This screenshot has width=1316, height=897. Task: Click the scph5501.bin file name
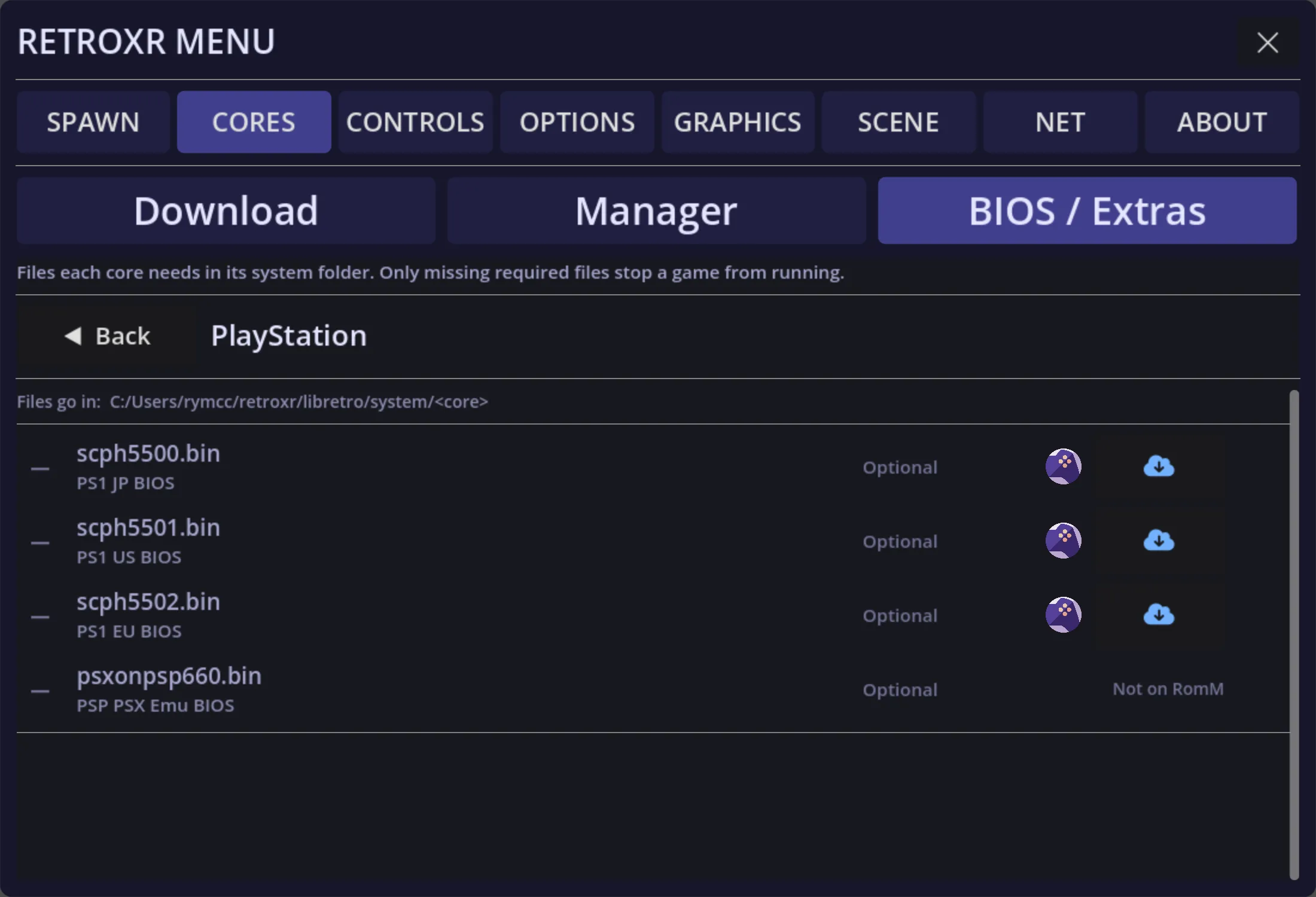click(148, 528)
